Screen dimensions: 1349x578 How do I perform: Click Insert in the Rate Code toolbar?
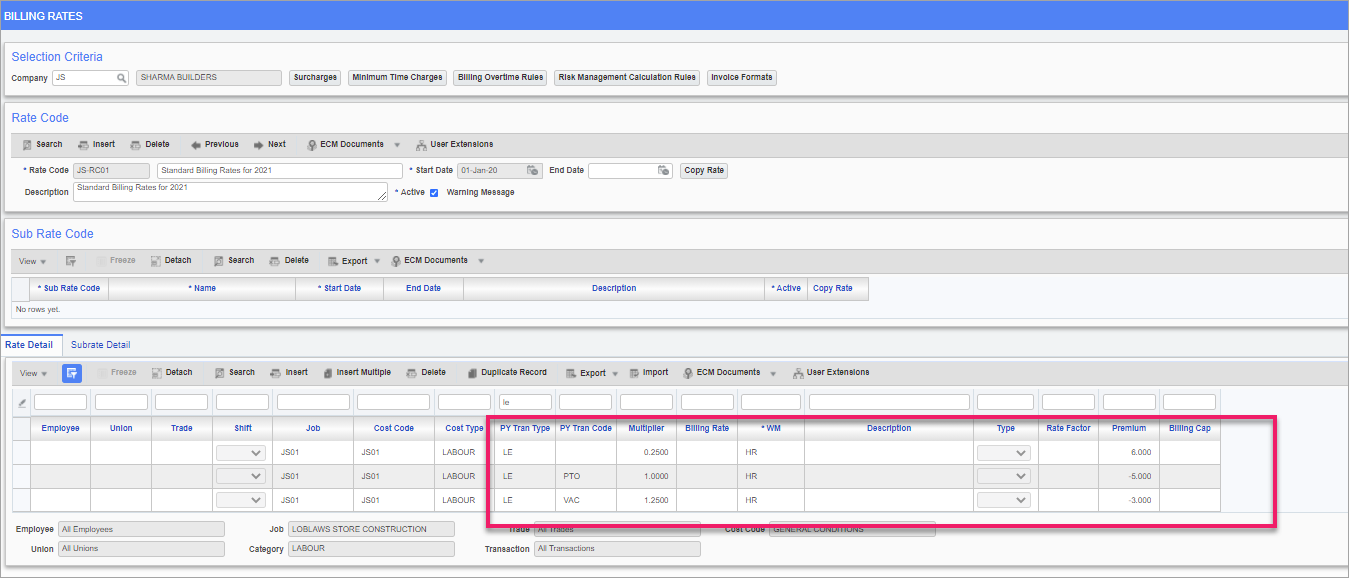[96, 144]
